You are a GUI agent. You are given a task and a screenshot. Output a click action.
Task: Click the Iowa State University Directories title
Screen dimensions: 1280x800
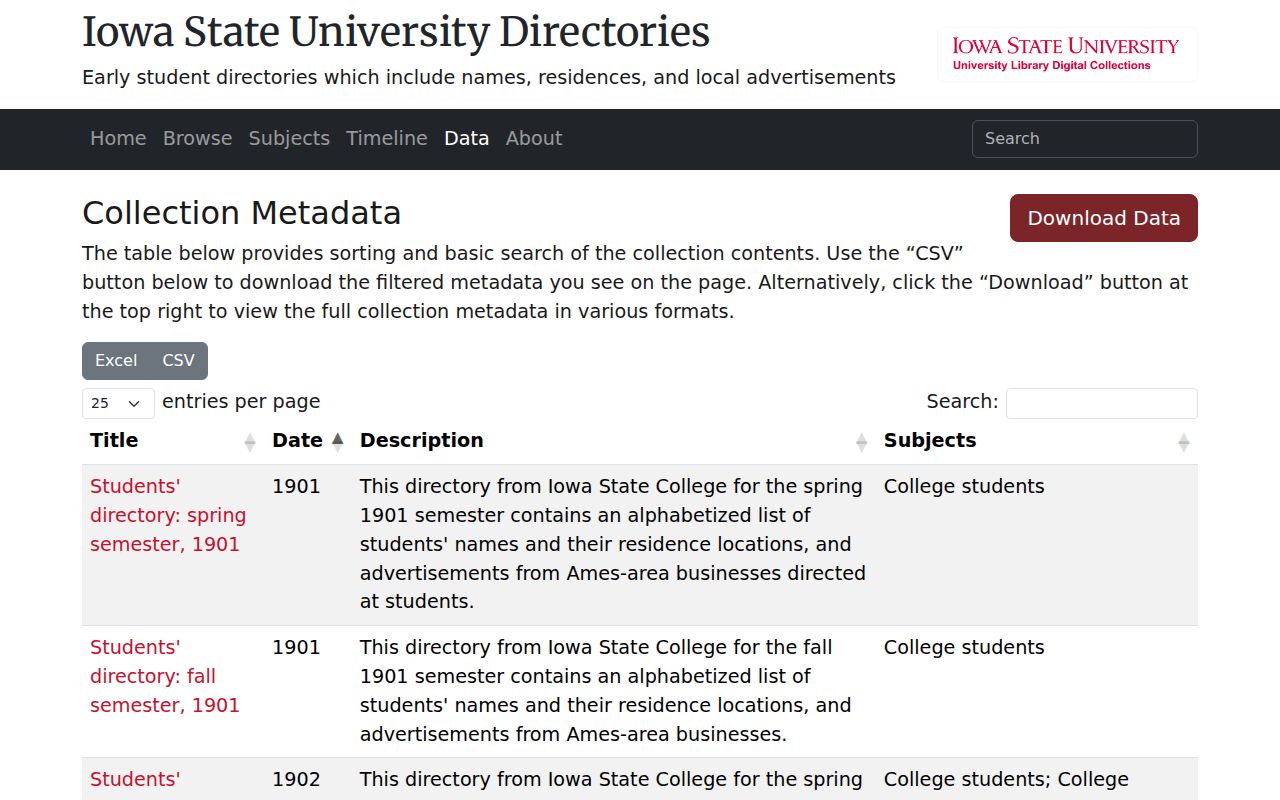pyautogui.click(x=396, y=32)
